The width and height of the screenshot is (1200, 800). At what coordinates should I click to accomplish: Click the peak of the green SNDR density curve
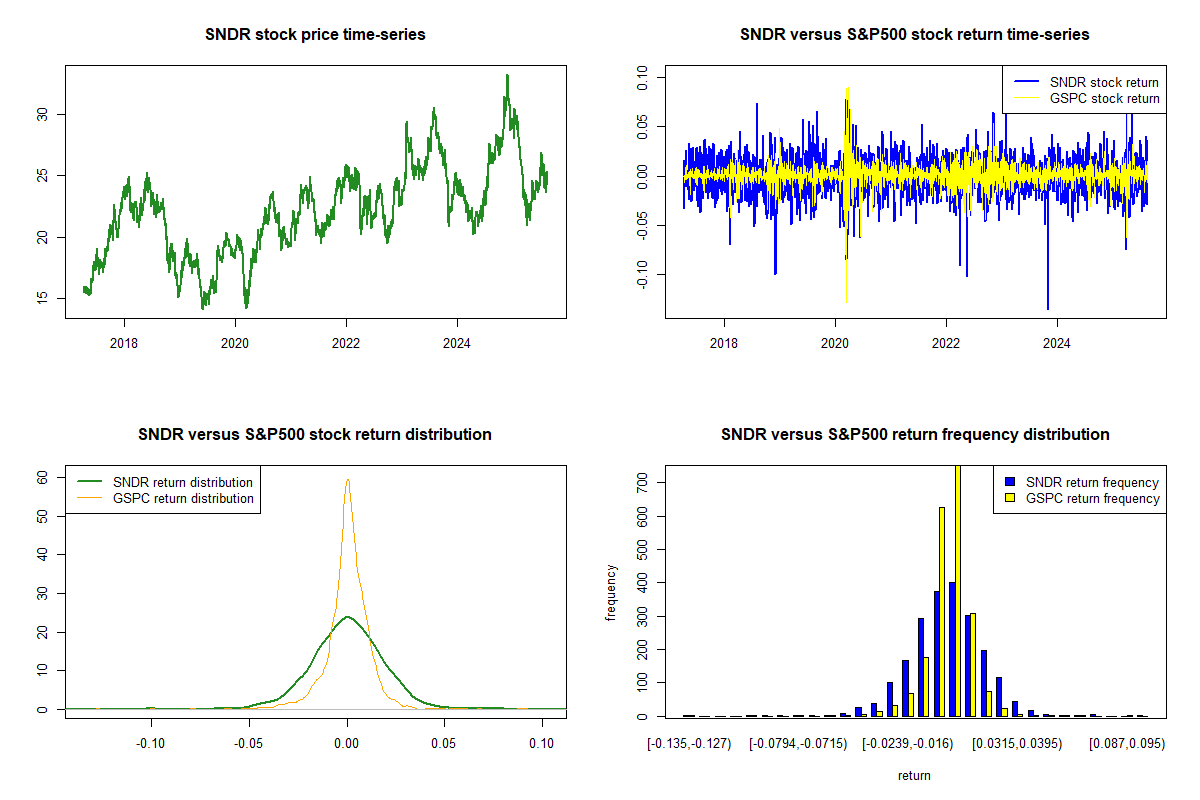[x=347, y=617]
